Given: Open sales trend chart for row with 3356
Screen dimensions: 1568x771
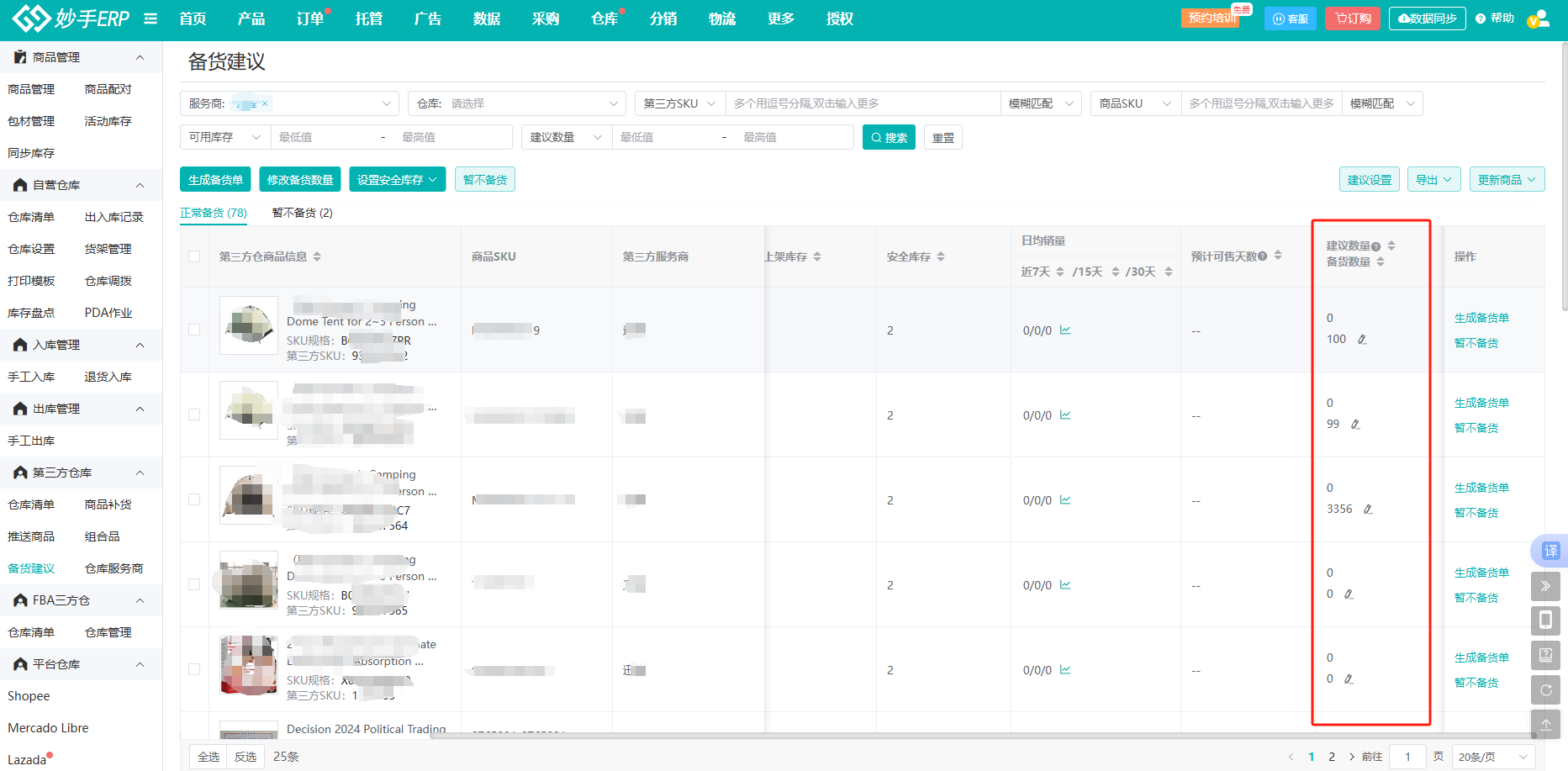Looking at the screenshot, I should pyautogui.click(x=1065, y=499).
